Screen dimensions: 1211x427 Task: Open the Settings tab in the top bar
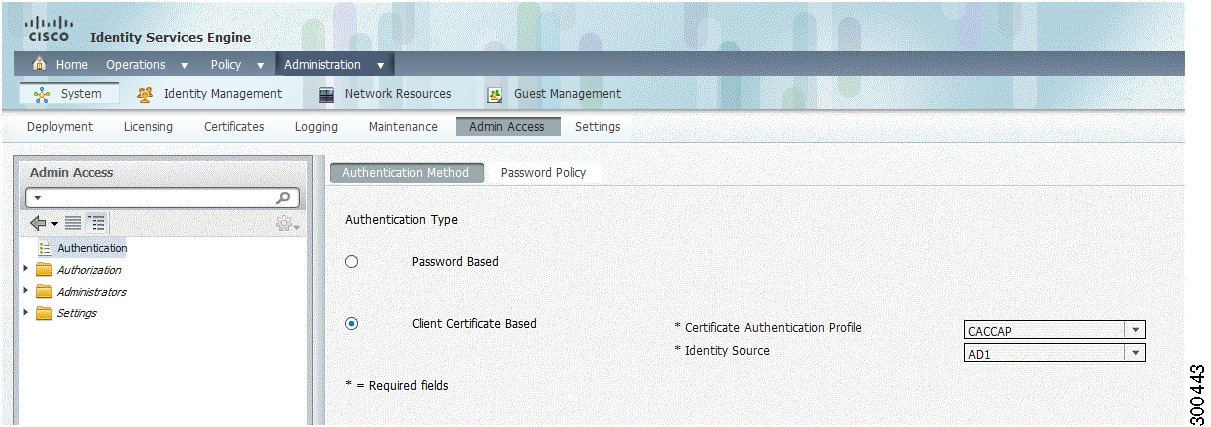[x=597, y=127]
